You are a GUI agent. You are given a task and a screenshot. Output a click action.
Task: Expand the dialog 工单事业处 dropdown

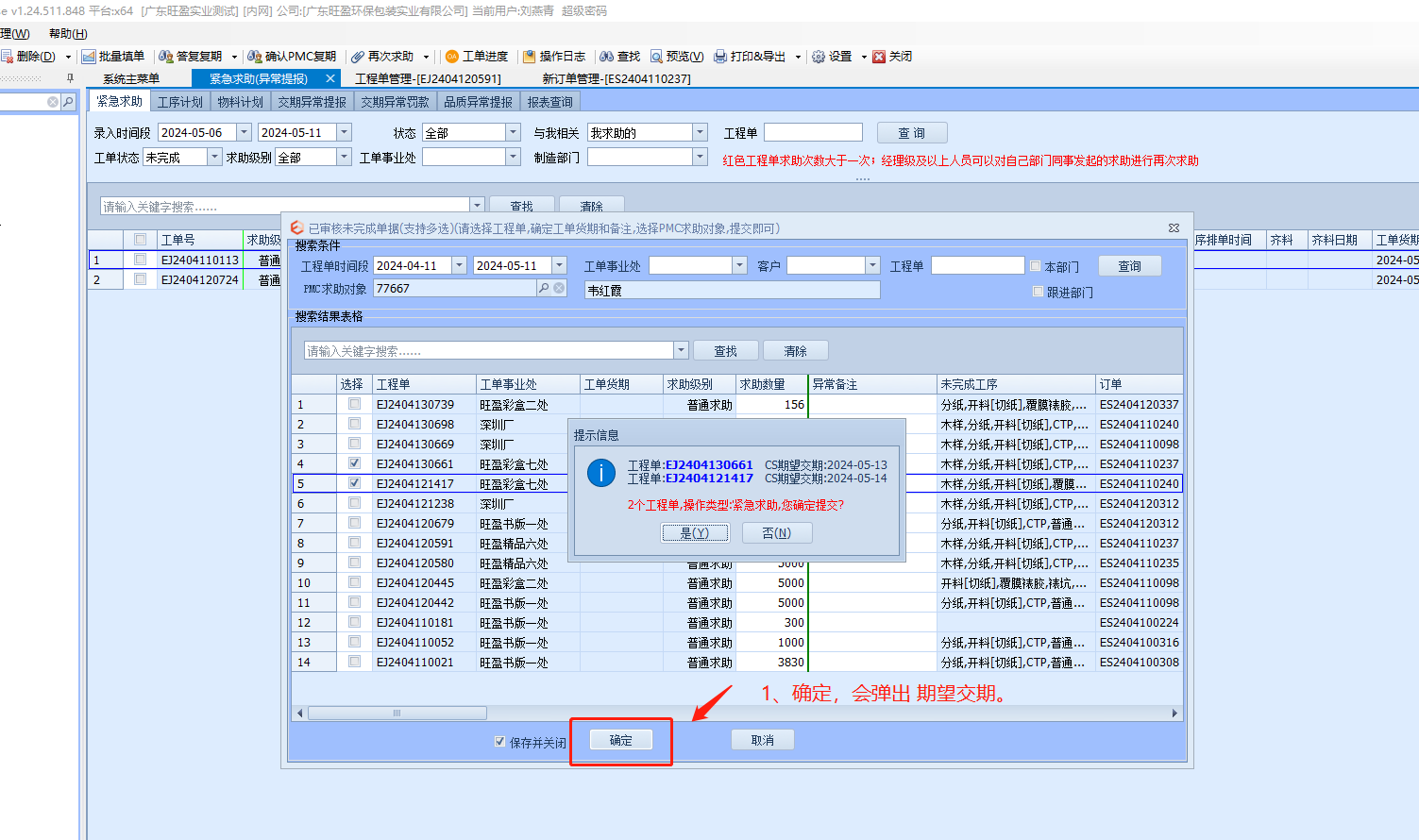pyautogui.click(x=739, y=265)
